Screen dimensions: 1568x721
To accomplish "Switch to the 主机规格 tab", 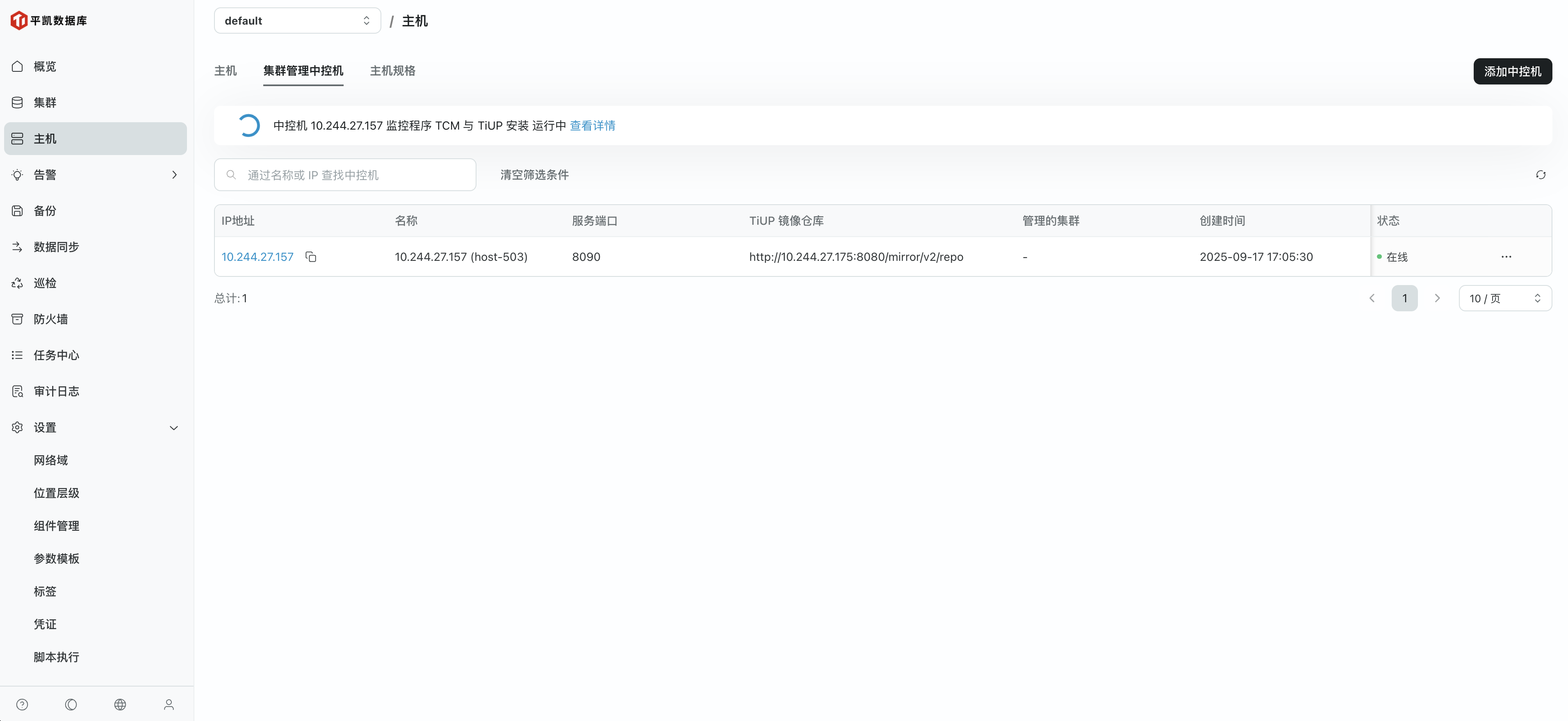I will click(x=392, y=71).
